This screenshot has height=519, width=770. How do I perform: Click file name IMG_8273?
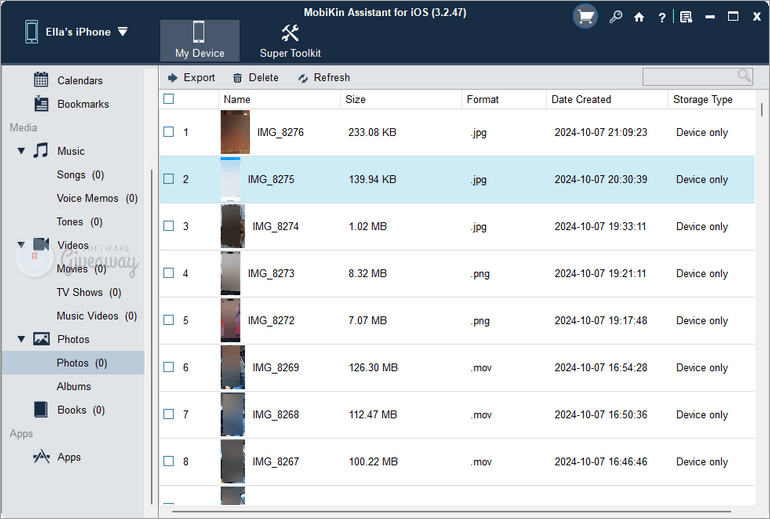pyautogui.click(x=271, y=273)
